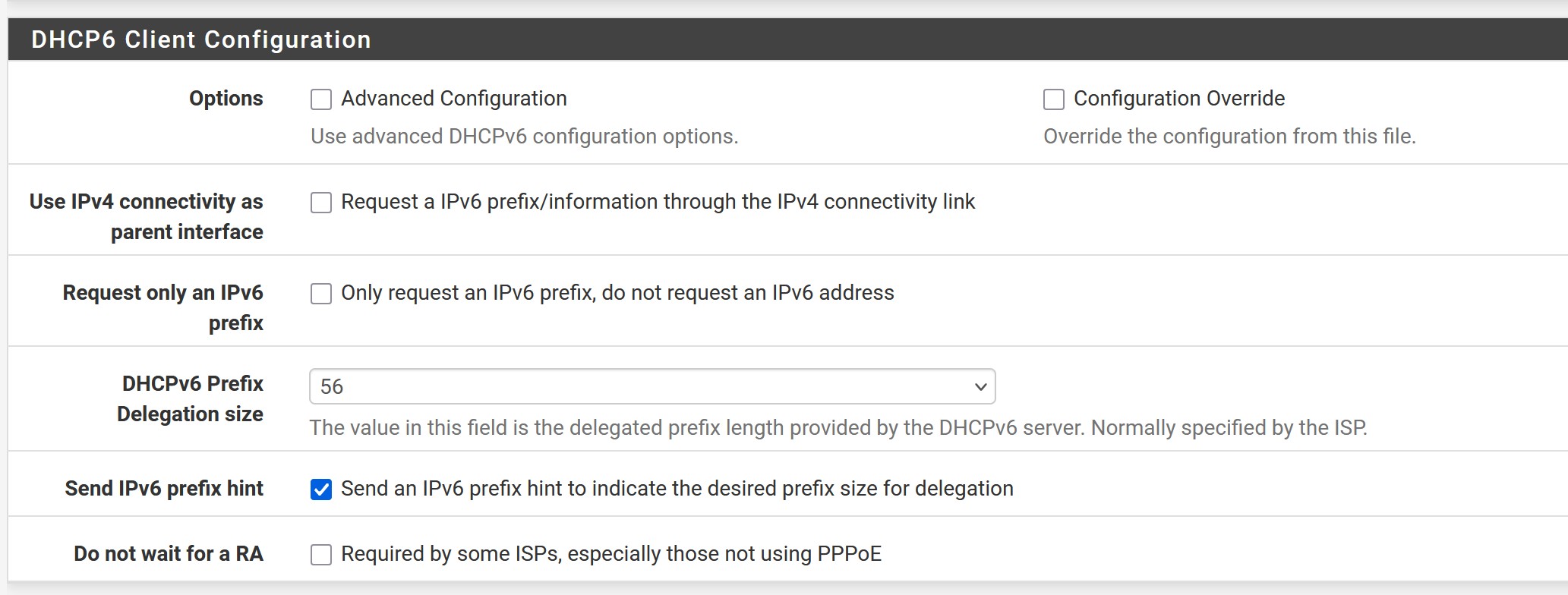Enable only requesting an IPv6 prefix checkbox
Image resolution: width=1568 pixels, height=595 pixels.
pyautogui.click(x=321, y=294)
